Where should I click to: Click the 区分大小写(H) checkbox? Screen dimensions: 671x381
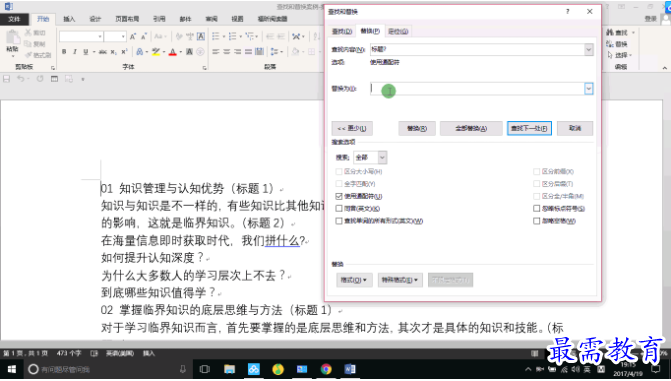coord(339,172)
